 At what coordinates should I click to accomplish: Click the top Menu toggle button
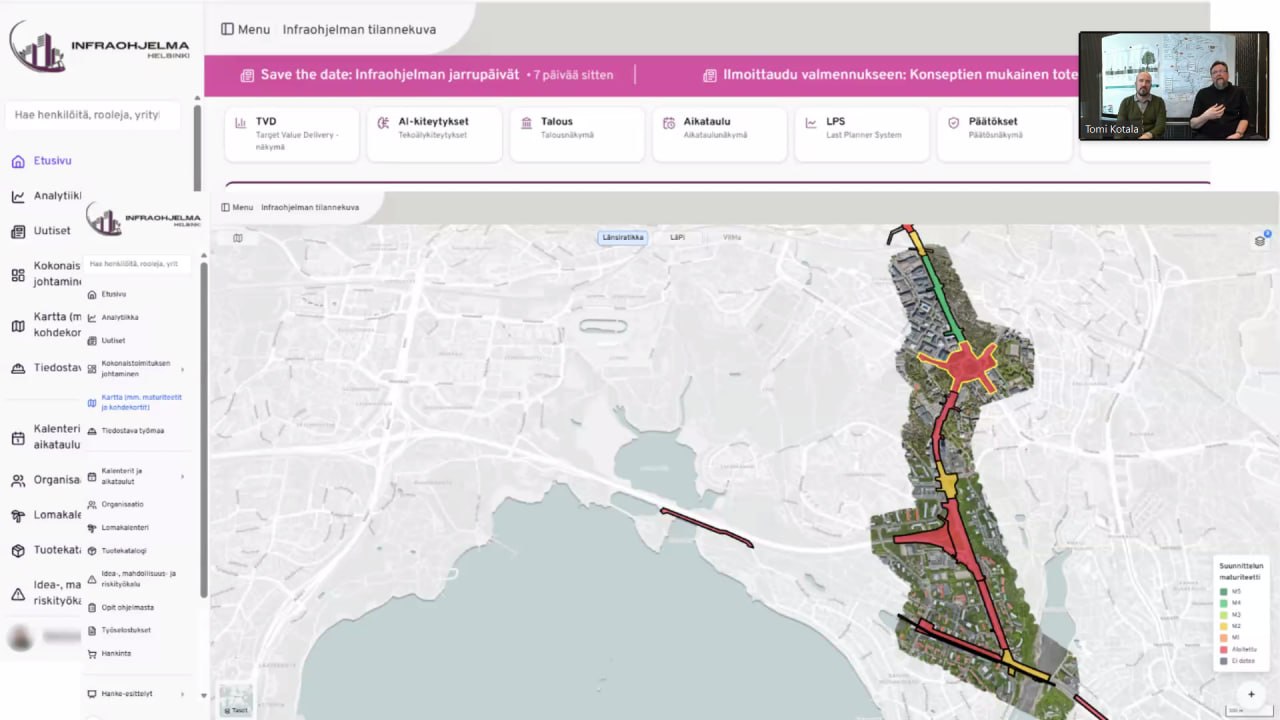point(245,30)
